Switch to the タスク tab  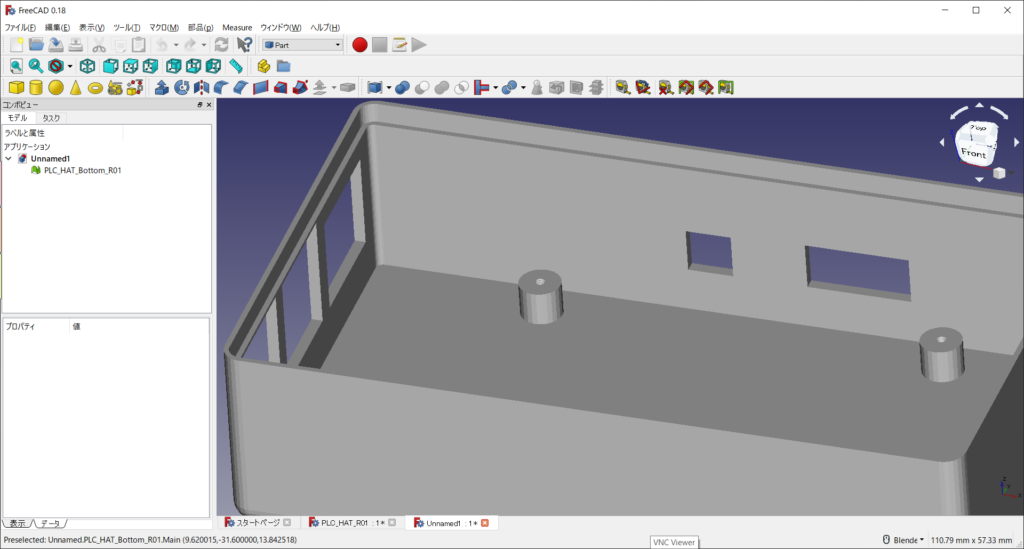tap(51, 118)
